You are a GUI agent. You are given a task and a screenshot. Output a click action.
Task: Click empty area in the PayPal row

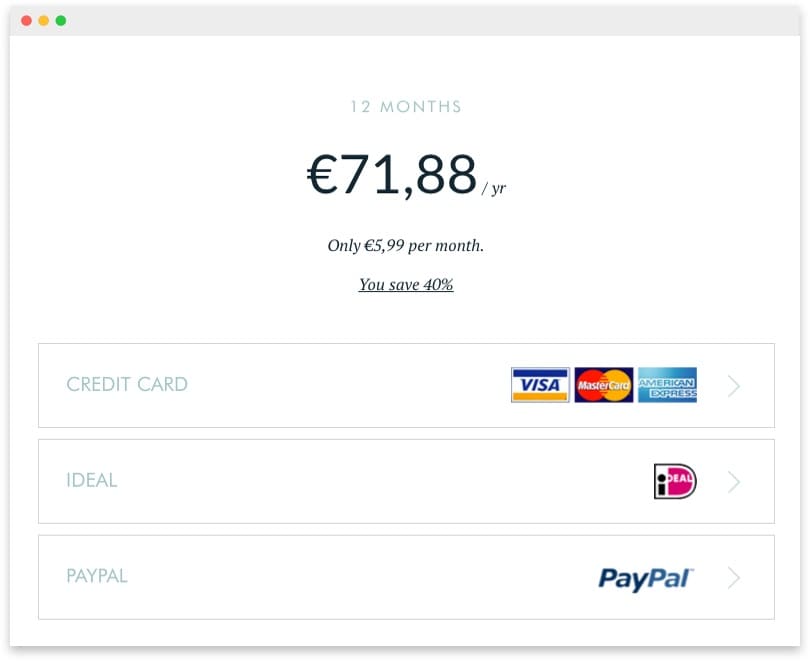(x=362, y=577)
